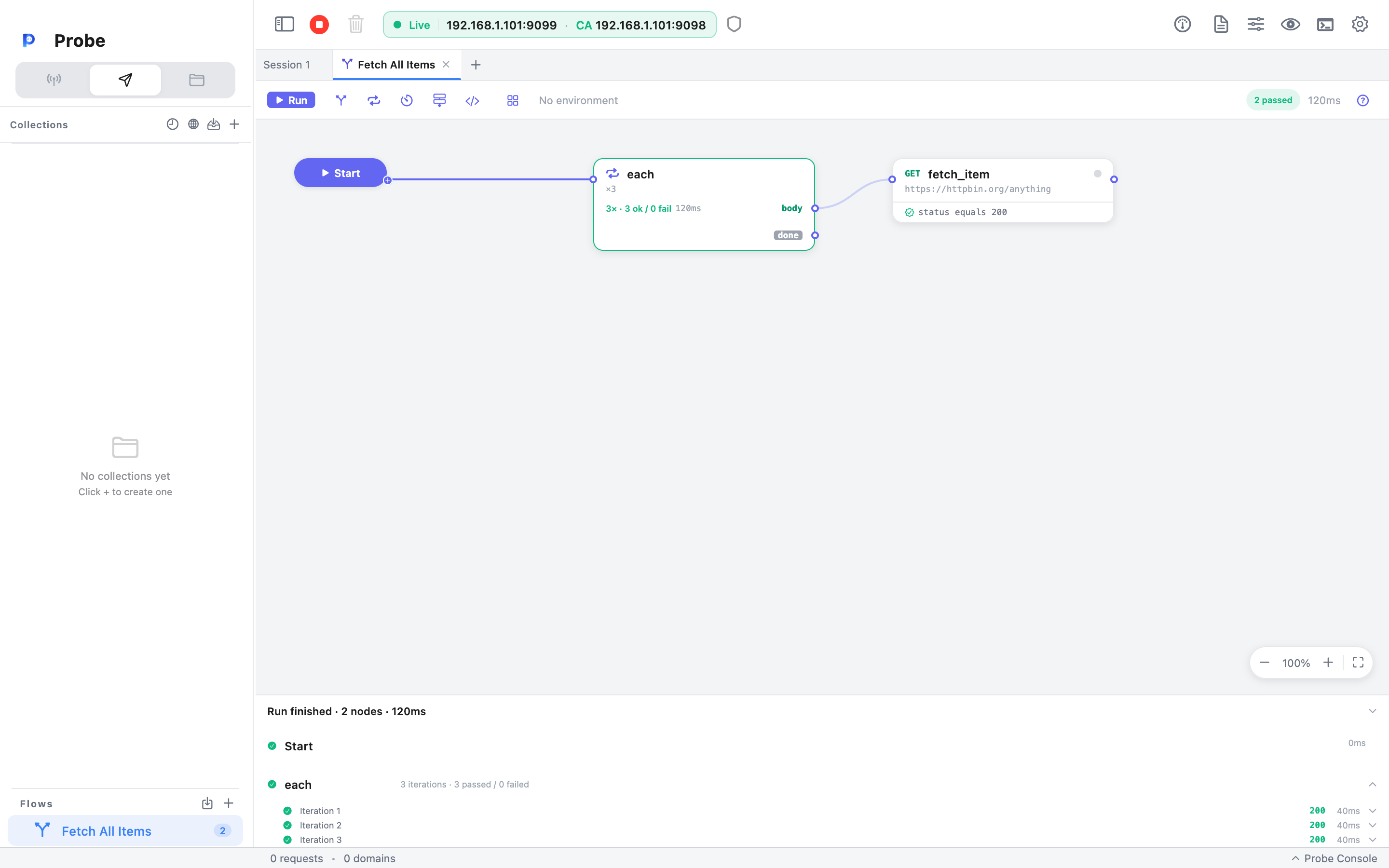This screenshot has height=868, width=1389.
Task: Open the gauge dashboard icon in top bar
Action: point(1183,24)
